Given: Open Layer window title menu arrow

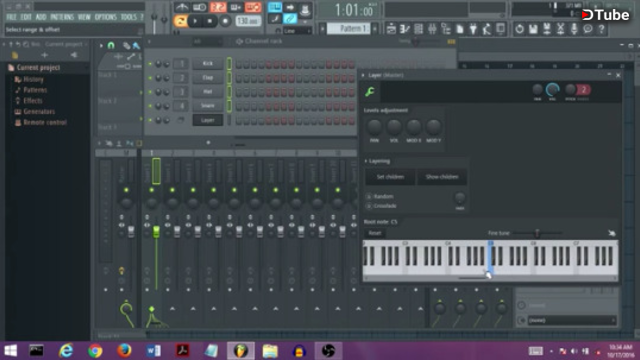Looking at the screenshot, I should (363, 75).
